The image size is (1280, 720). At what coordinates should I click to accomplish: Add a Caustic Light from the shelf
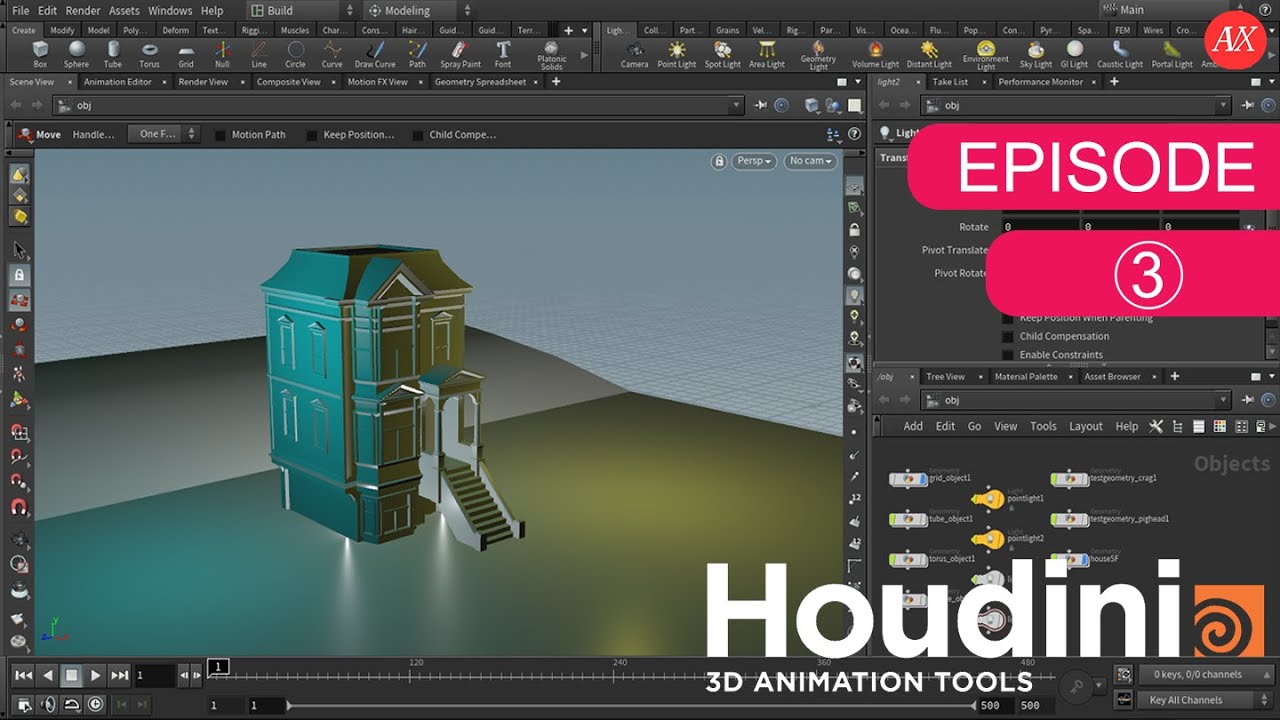tap(1120, 54)
